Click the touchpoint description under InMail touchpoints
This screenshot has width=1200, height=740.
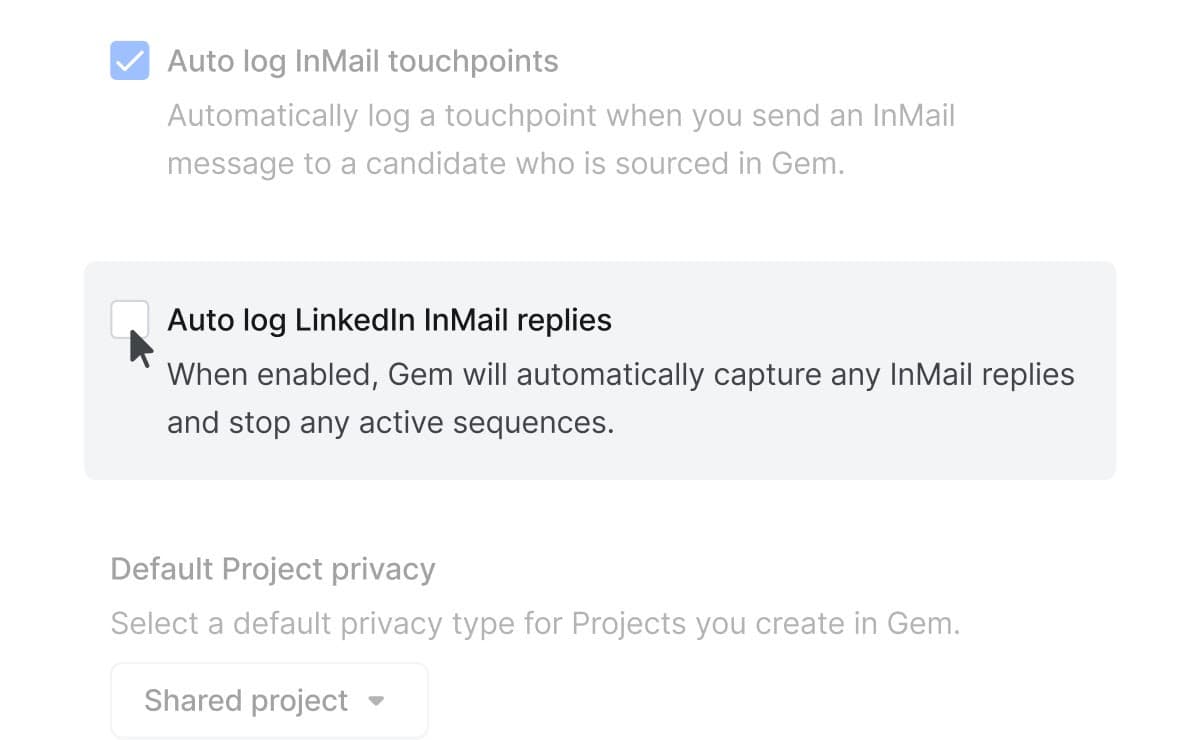click(561, 139)
